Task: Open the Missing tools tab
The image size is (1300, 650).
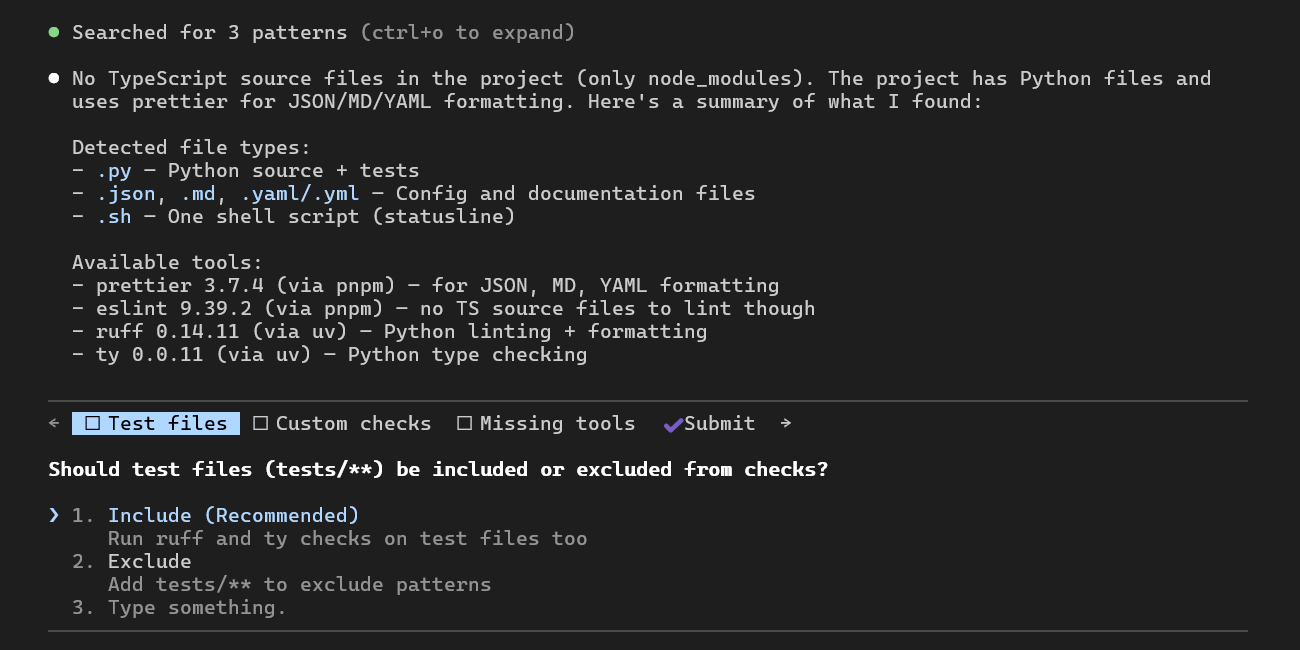Action: (x=556, y=423)
